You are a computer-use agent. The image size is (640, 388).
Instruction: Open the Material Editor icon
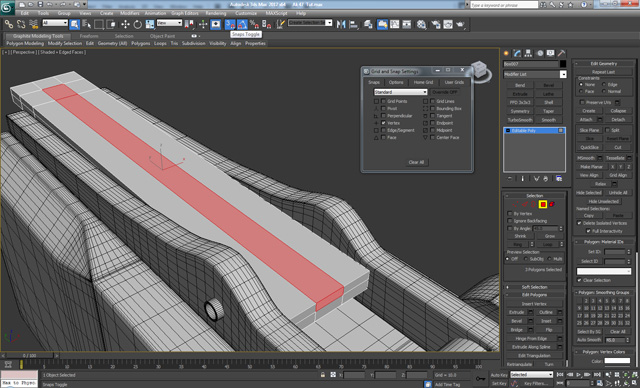[421, 24]
